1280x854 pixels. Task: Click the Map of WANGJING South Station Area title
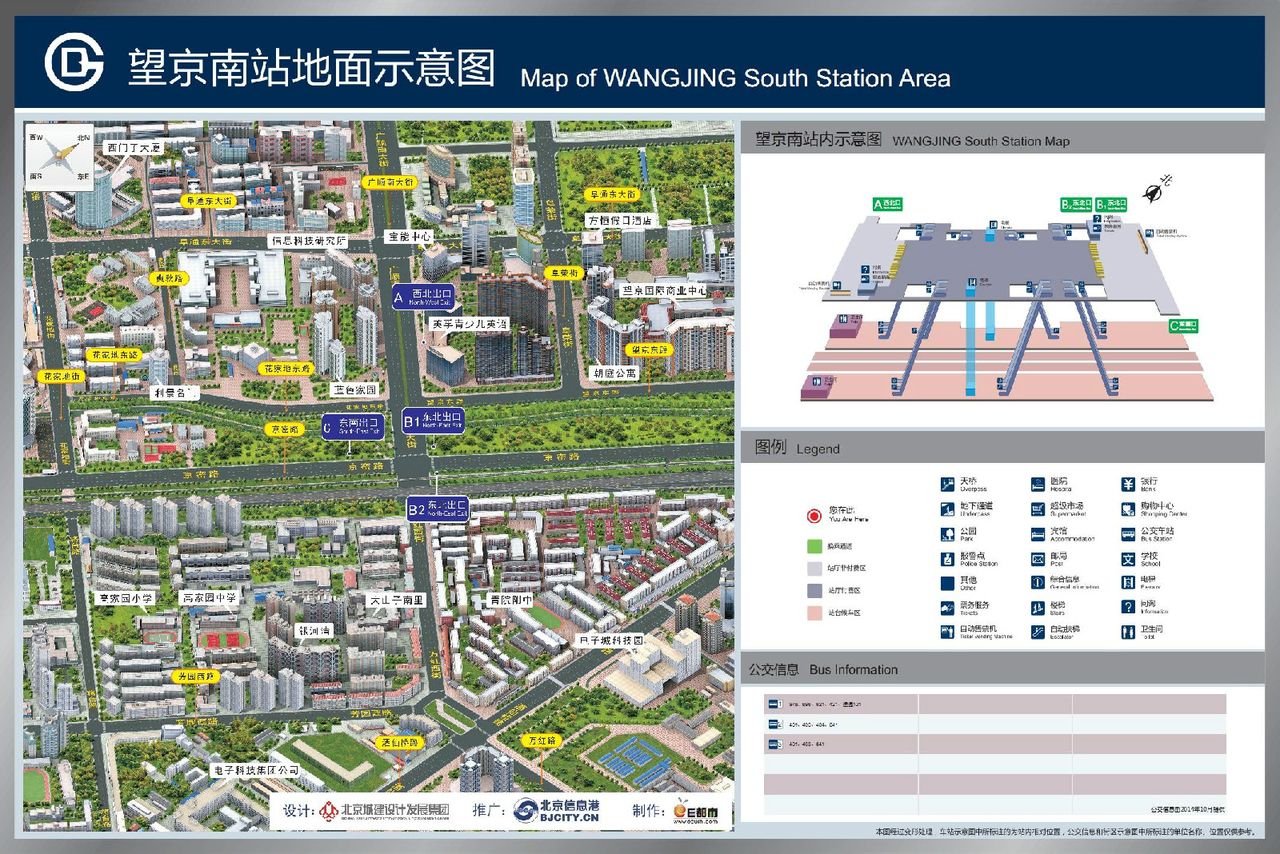click(x=735, y=78)
